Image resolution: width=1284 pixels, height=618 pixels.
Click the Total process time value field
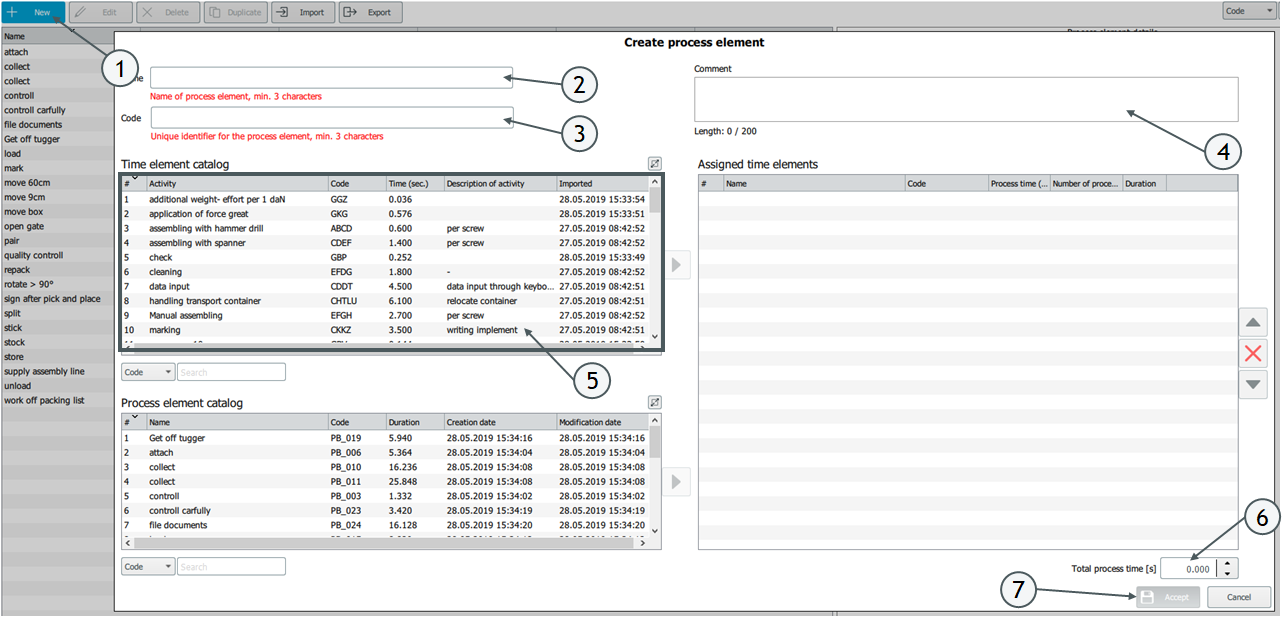1190,568
